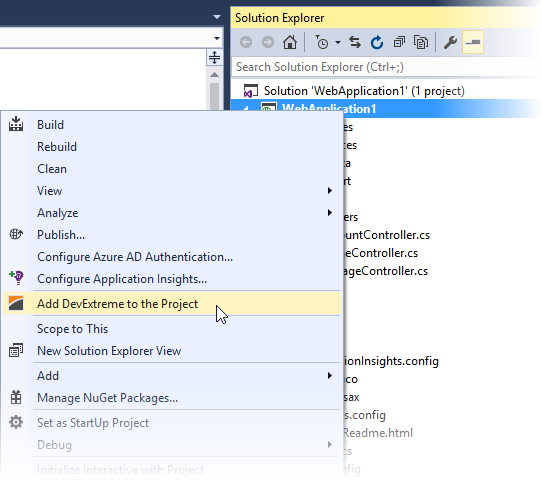This screenshot has height=481, width=542.
Task: Expand the Debug submenu arrow
Action: tap(330, 445)
